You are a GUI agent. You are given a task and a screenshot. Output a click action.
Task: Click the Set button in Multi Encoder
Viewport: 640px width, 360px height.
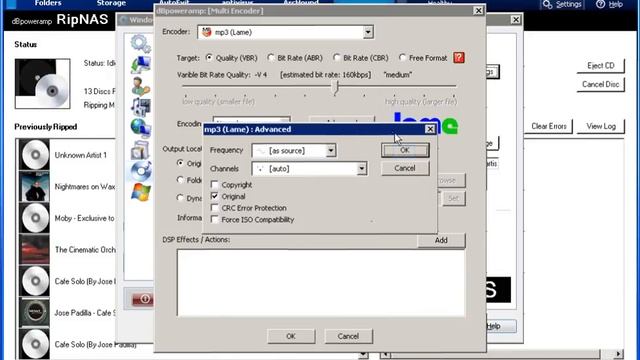(x=453, y=198)
